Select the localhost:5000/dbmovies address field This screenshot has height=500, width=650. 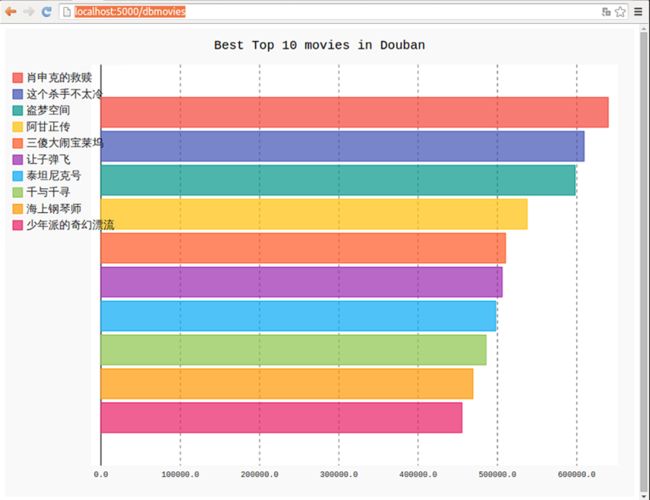pyautogui.click(x=343, y=12)
